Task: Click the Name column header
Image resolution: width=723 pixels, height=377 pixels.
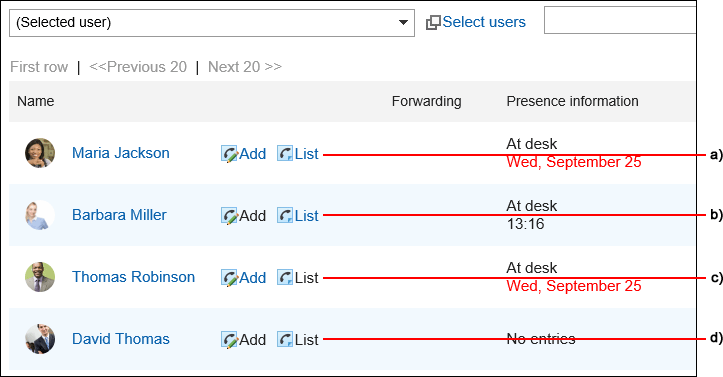Action: pyautogui.click(x=36, y=101)
